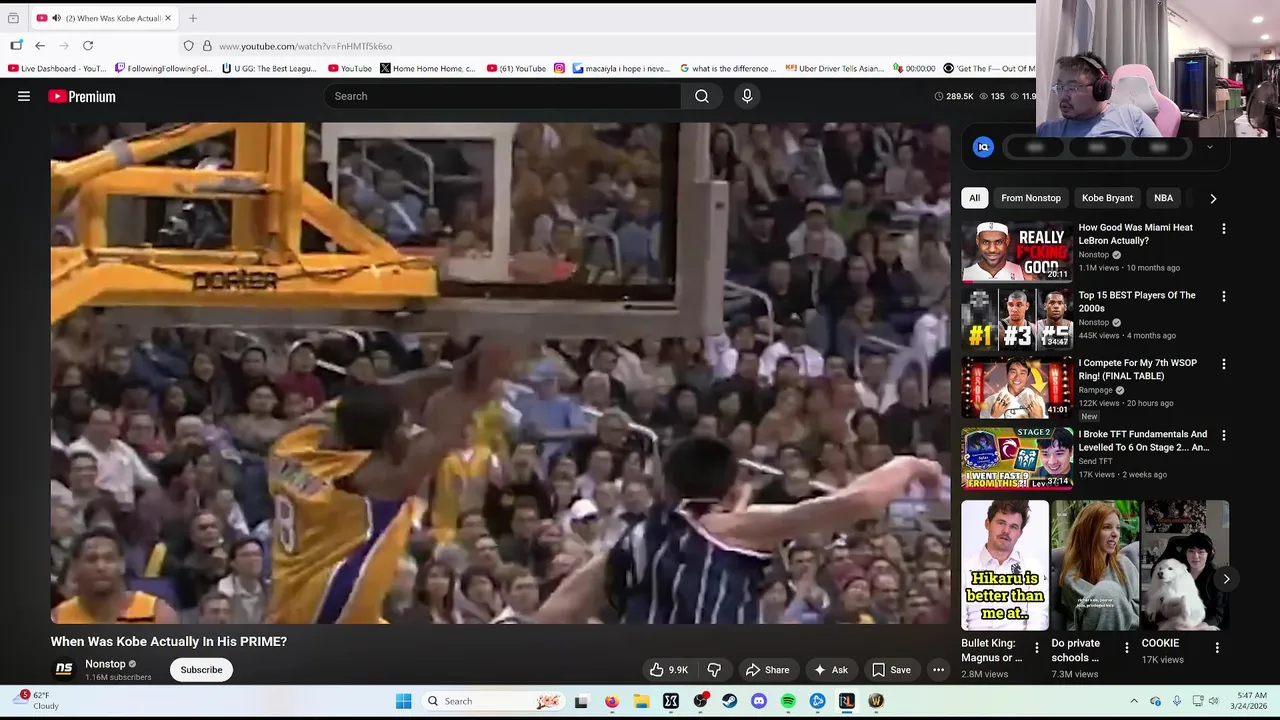Screen dimensions: 1280x720
Task: Show hidden system tray icons
Action: [1134, 701]
